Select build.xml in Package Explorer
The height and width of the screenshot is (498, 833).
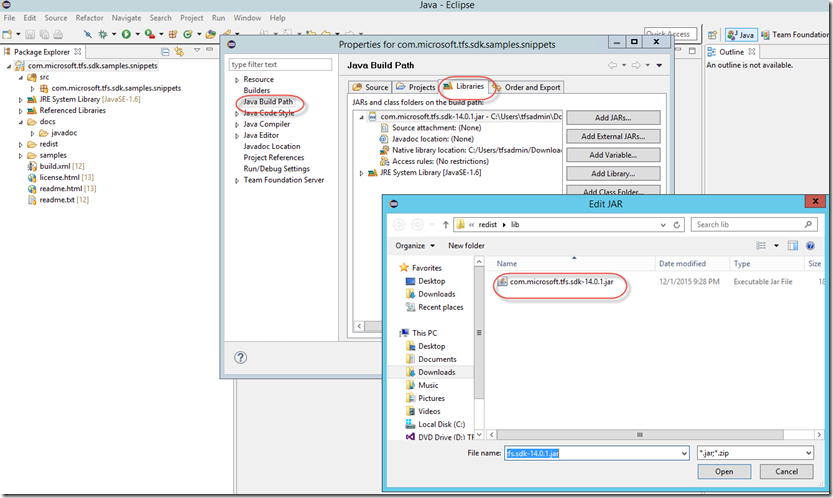pos(56,166)
